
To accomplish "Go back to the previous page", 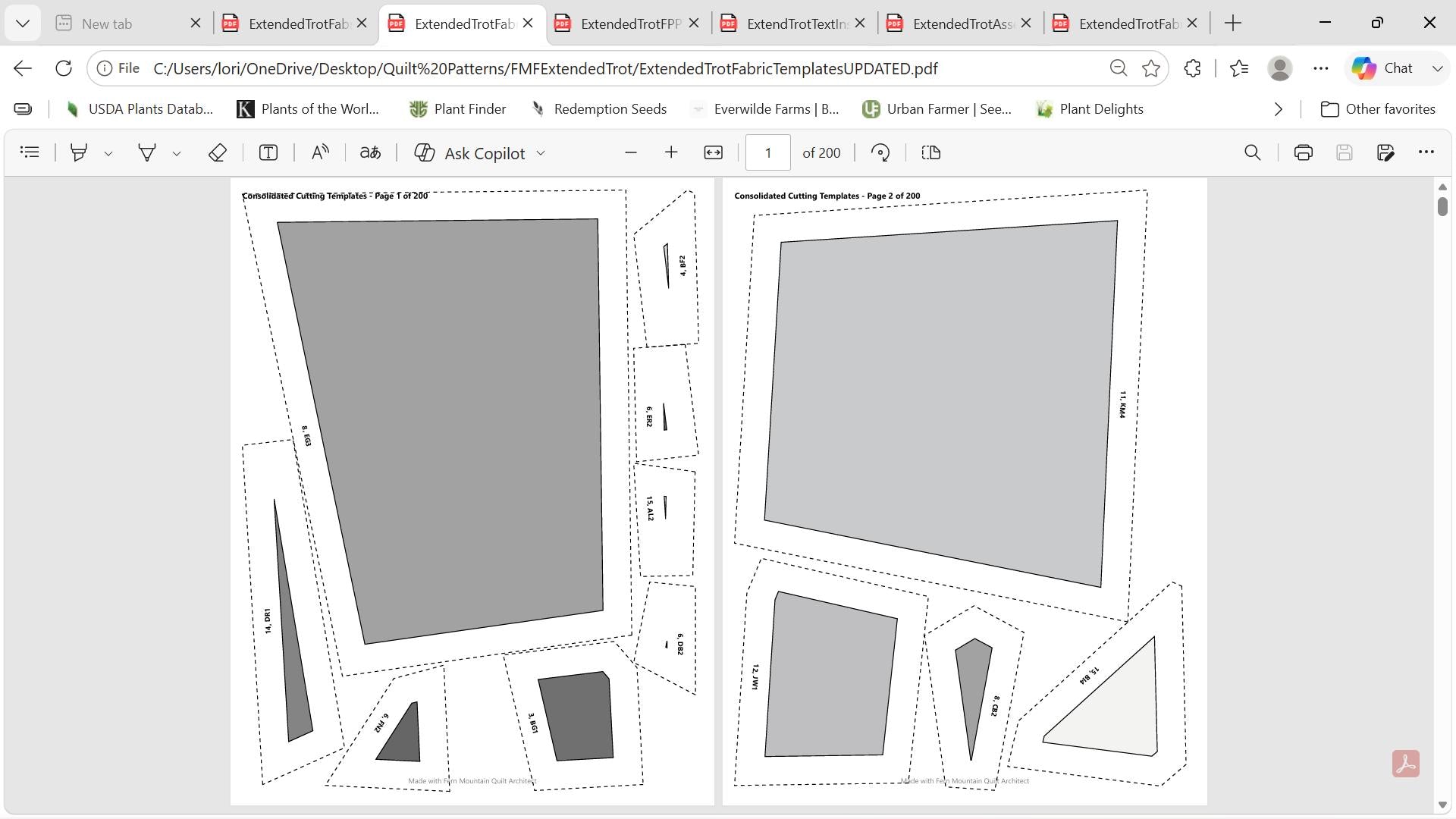I will point(23,68).
